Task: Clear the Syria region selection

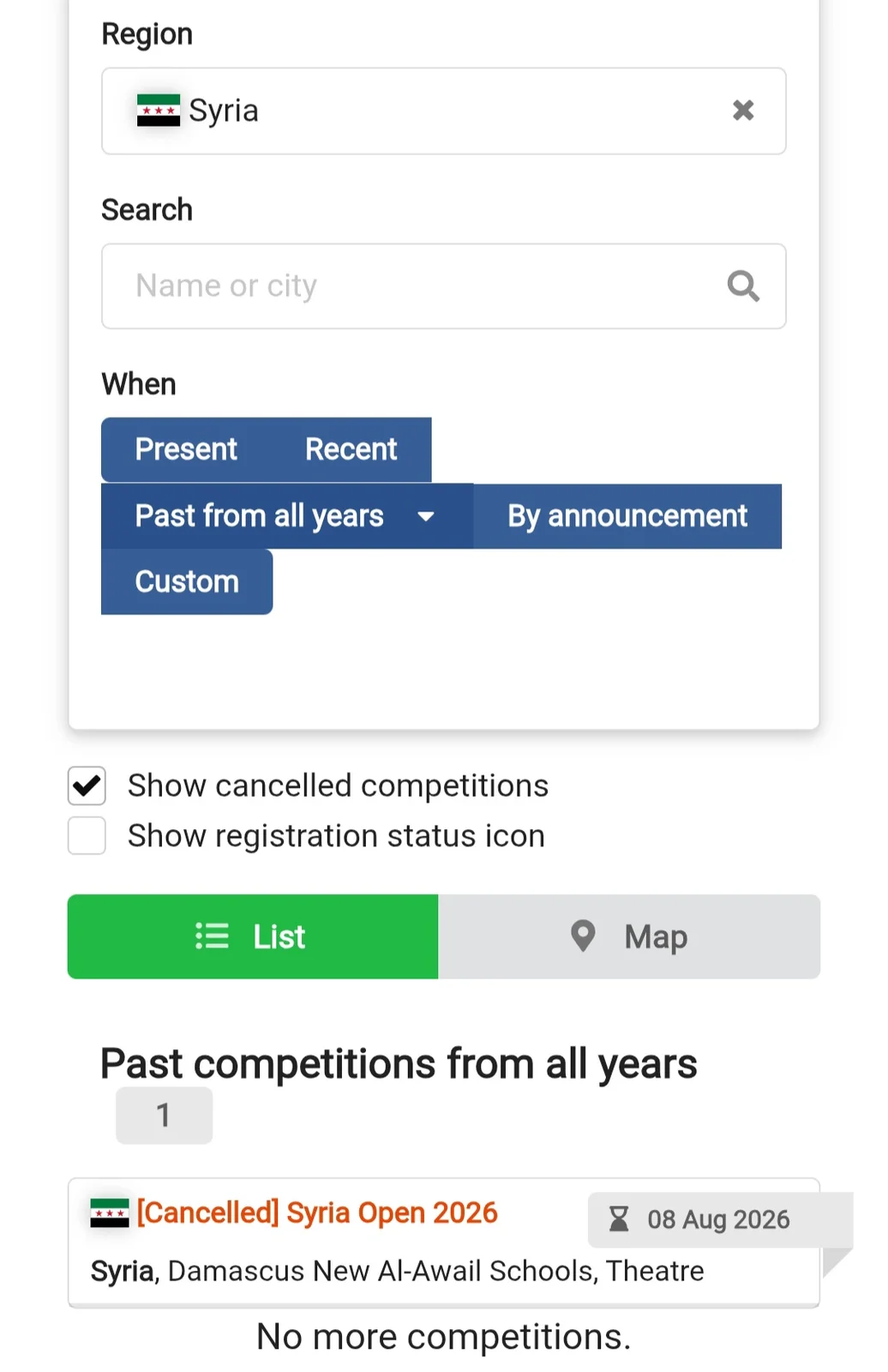Action: (x=743, y=111)
